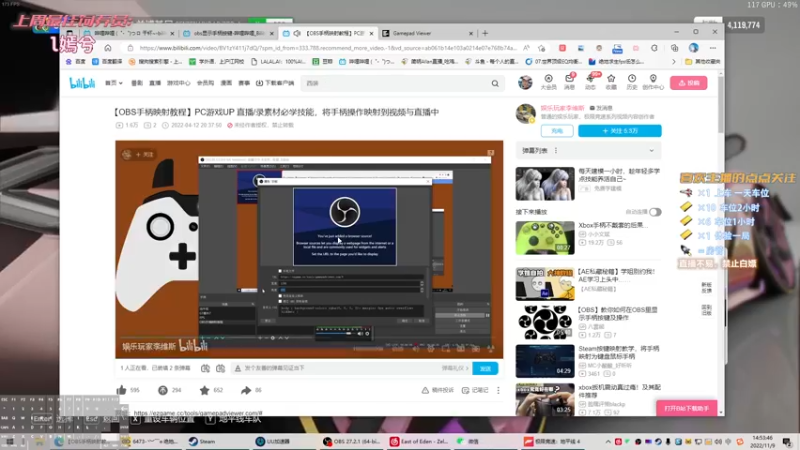Click the read-aloud icon in address bar

(526, 48)
